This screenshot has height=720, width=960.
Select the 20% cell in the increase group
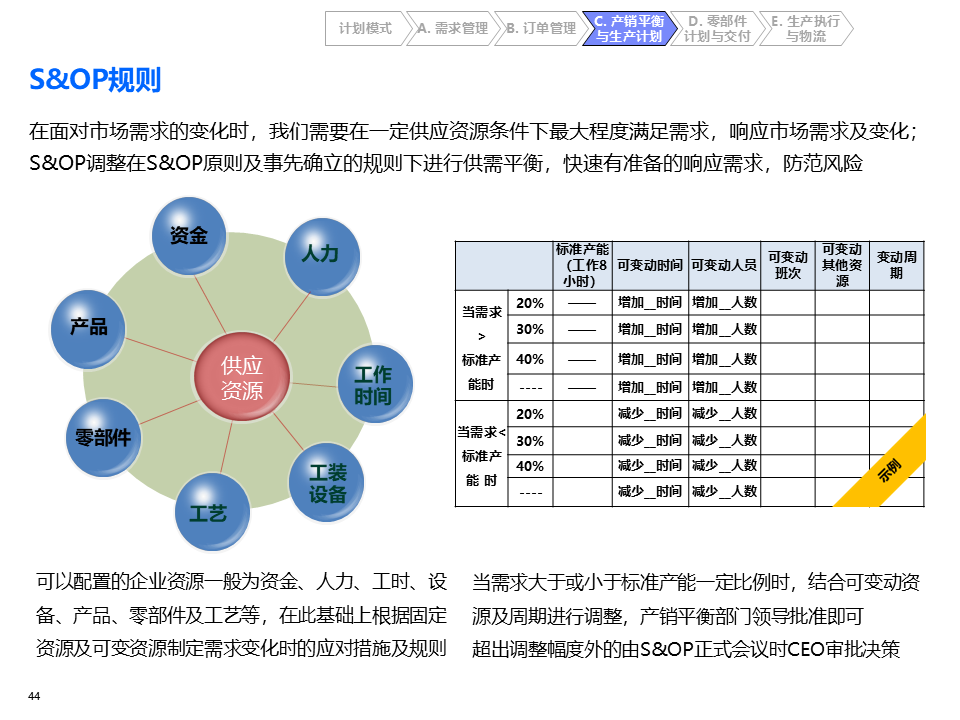coord(530,303)
